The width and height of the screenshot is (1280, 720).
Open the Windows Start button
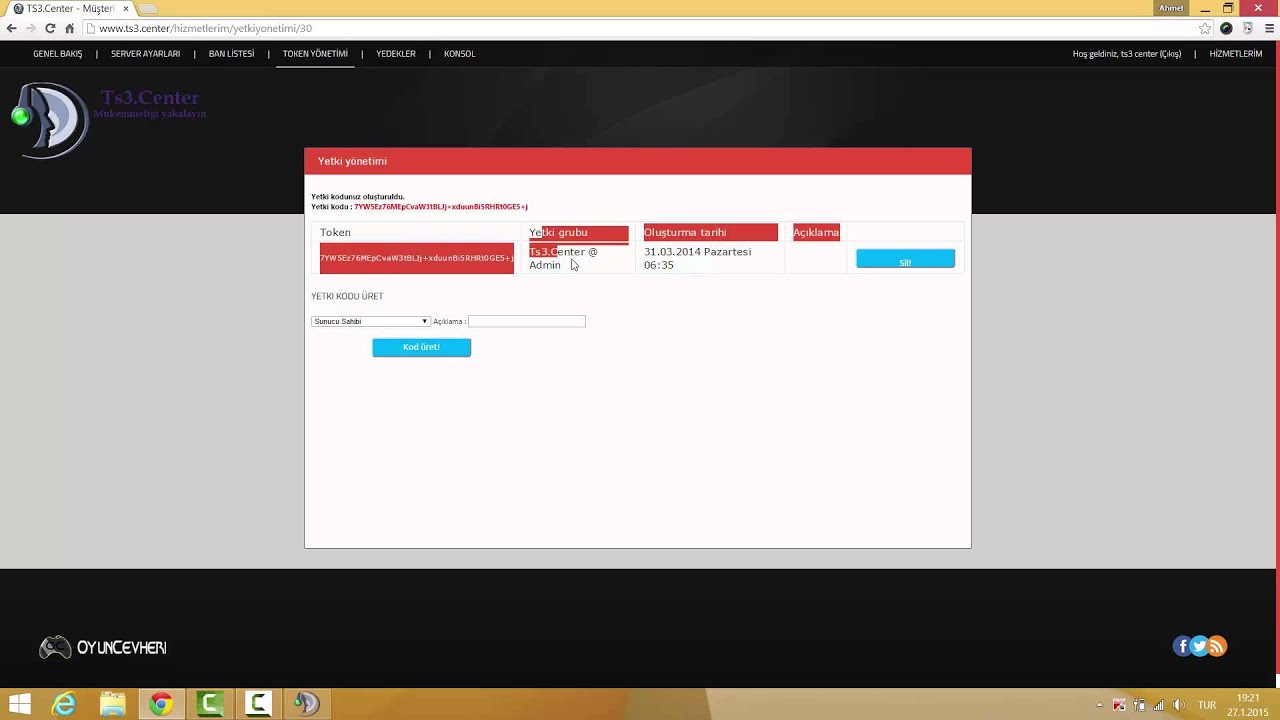[x=19, y=704]
